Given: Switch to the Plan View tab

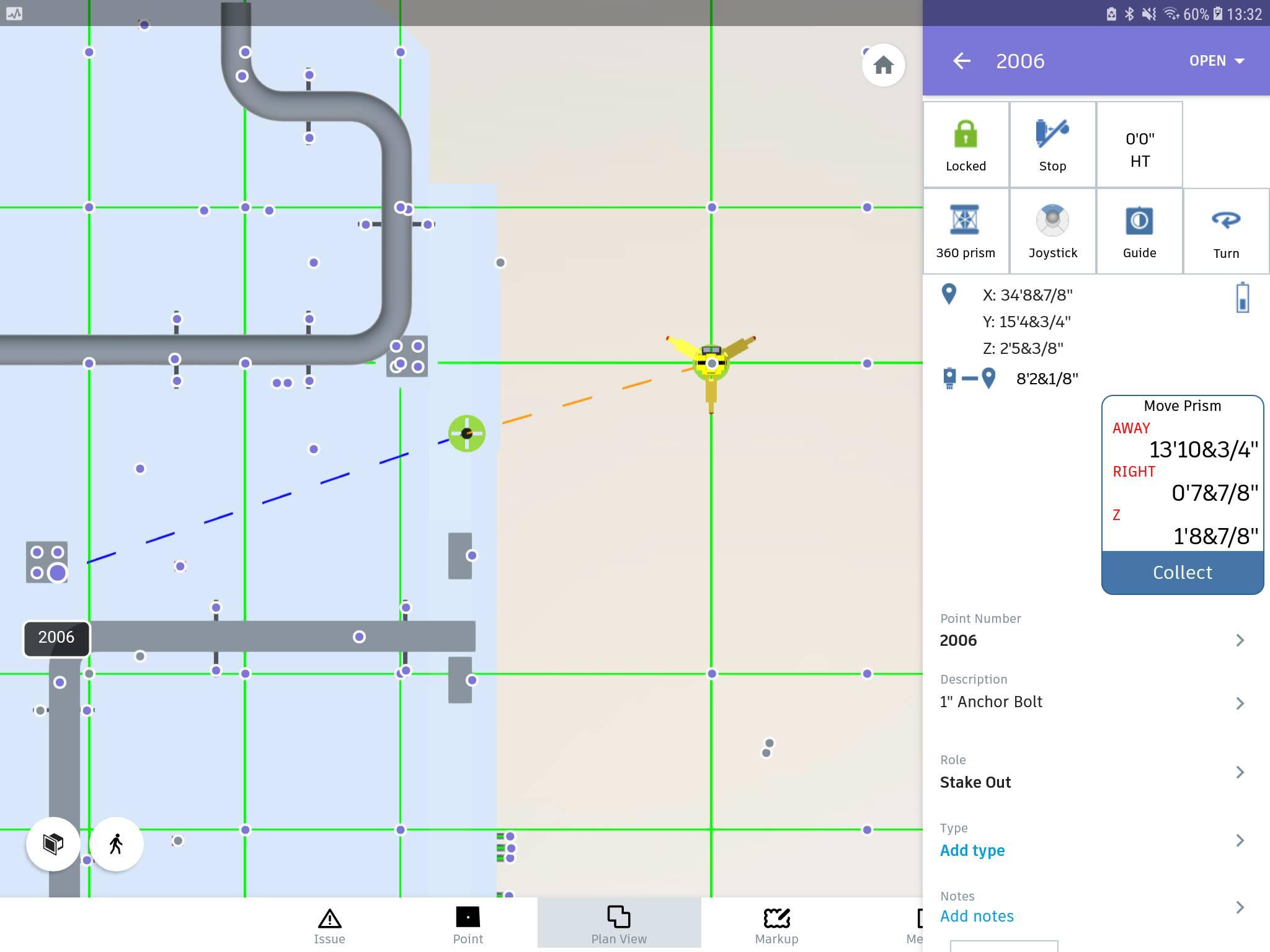Looking at the screenshot, I should click(619, 923).
